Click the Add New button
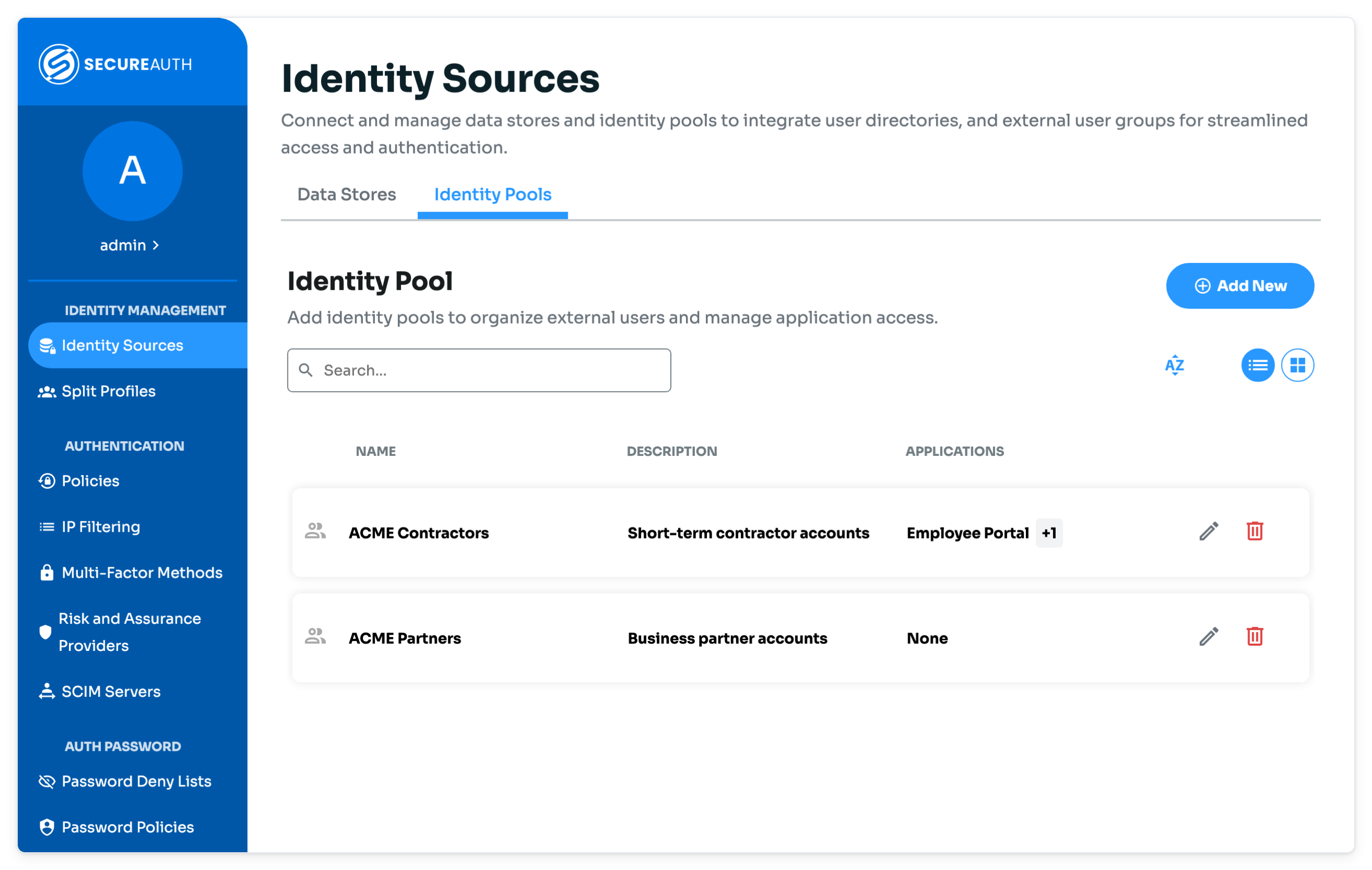 point(1240,286)
